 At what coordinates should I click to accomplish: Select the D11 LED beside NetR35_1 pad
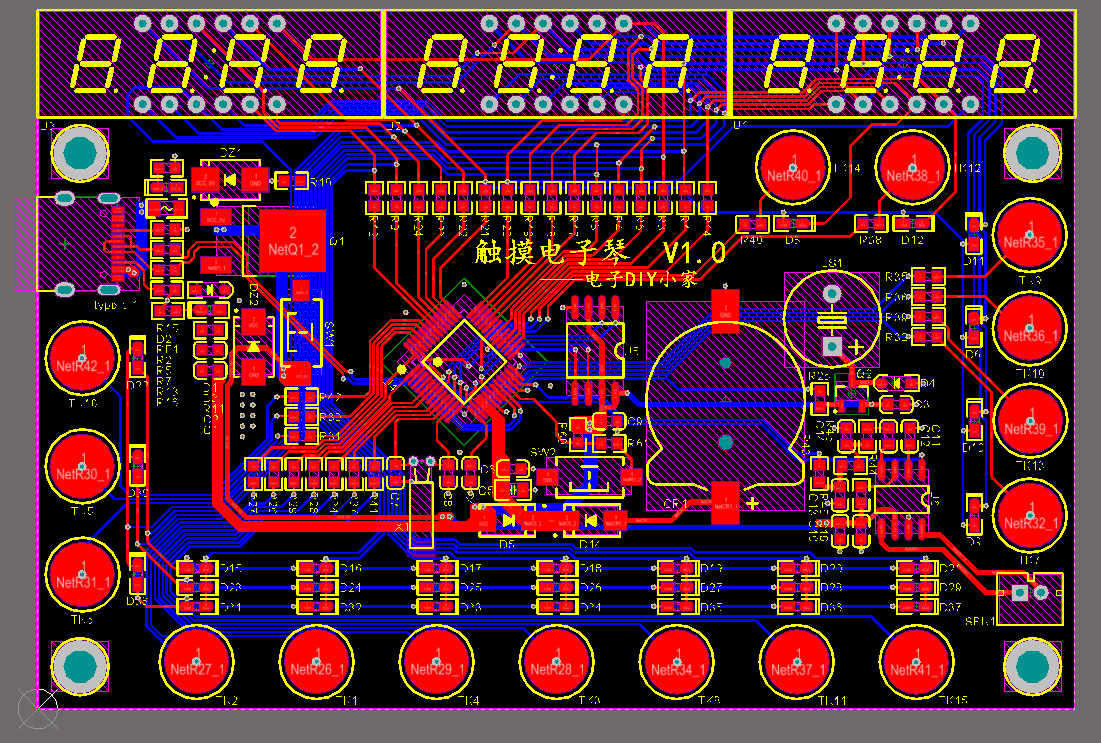974,235
